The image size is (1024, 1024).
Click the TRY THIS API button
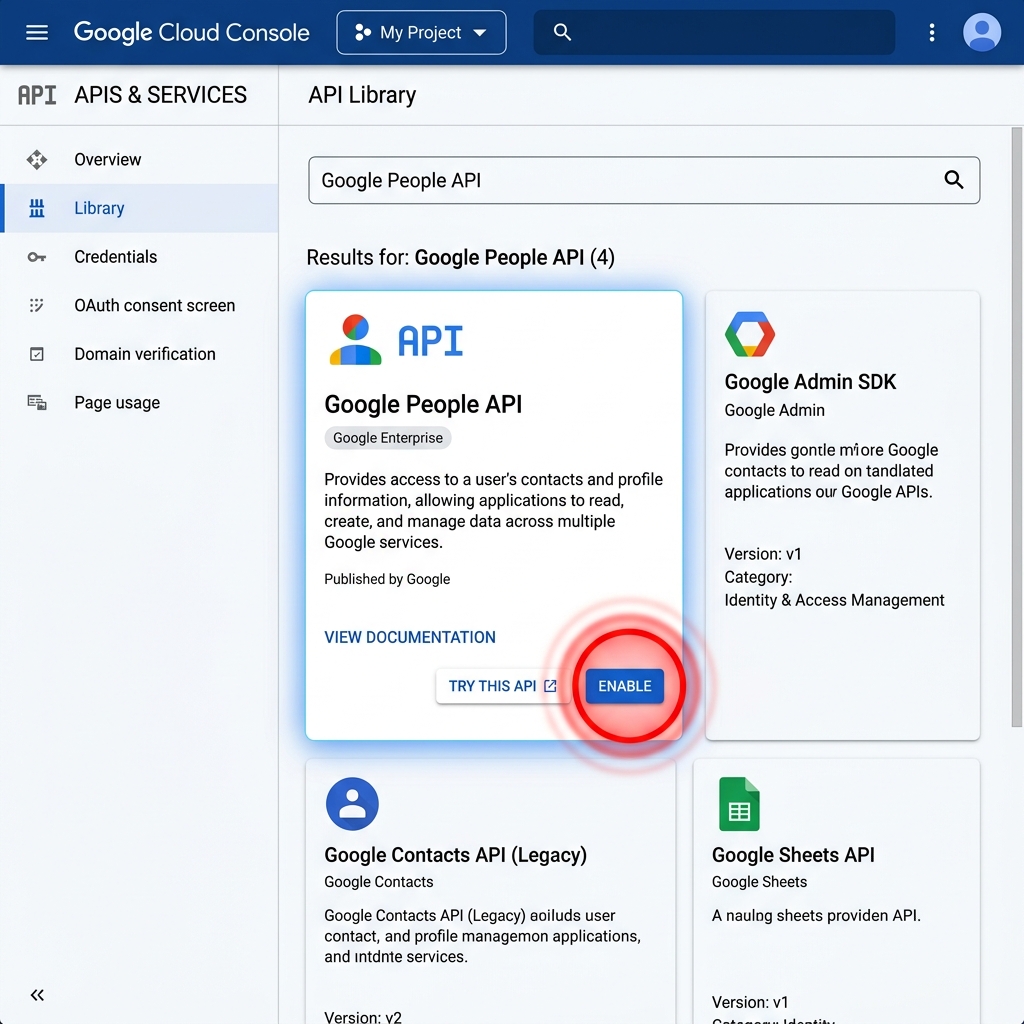(502, 686)
